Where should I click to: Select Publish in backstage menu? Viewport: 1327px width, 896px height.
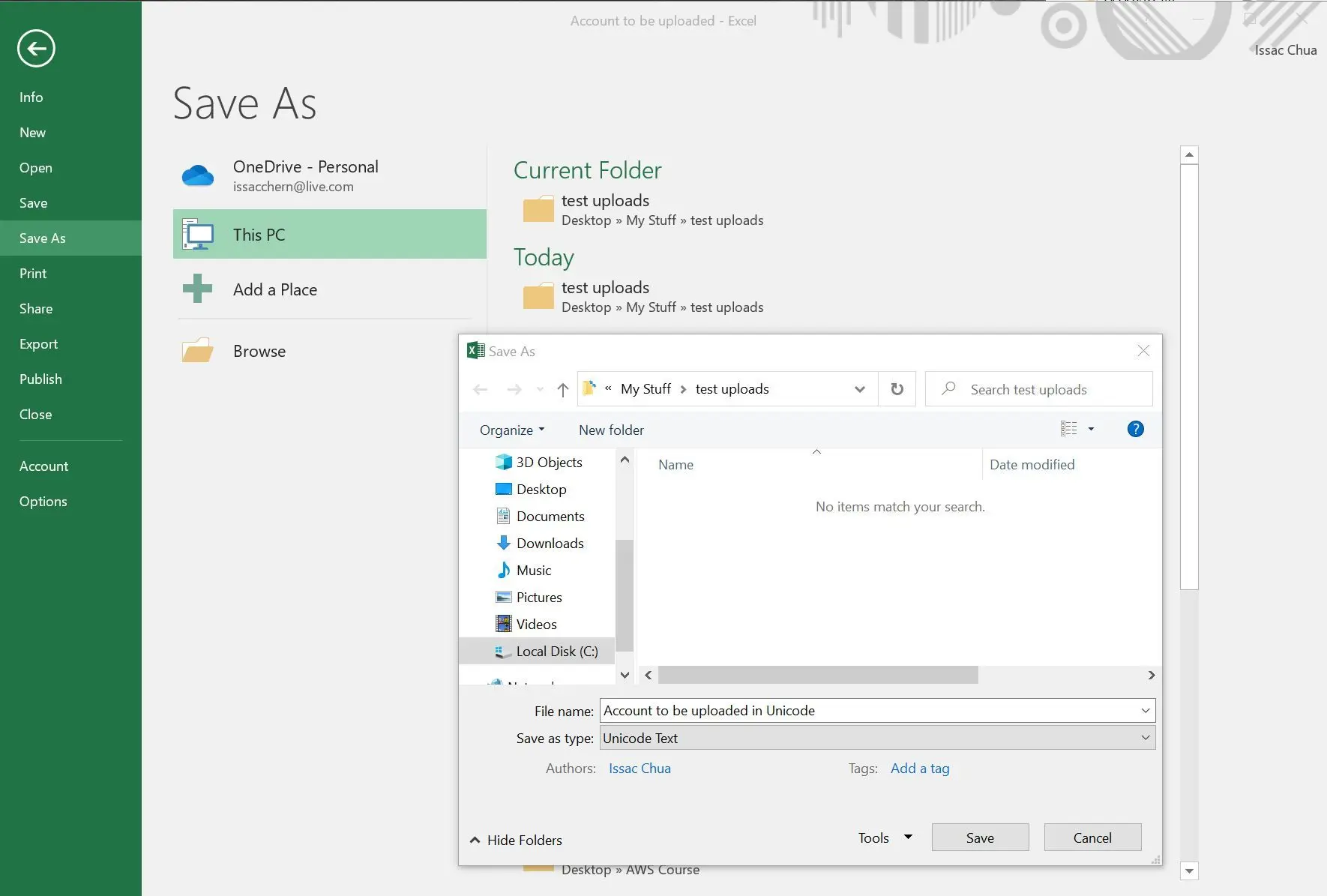(41, 379)
